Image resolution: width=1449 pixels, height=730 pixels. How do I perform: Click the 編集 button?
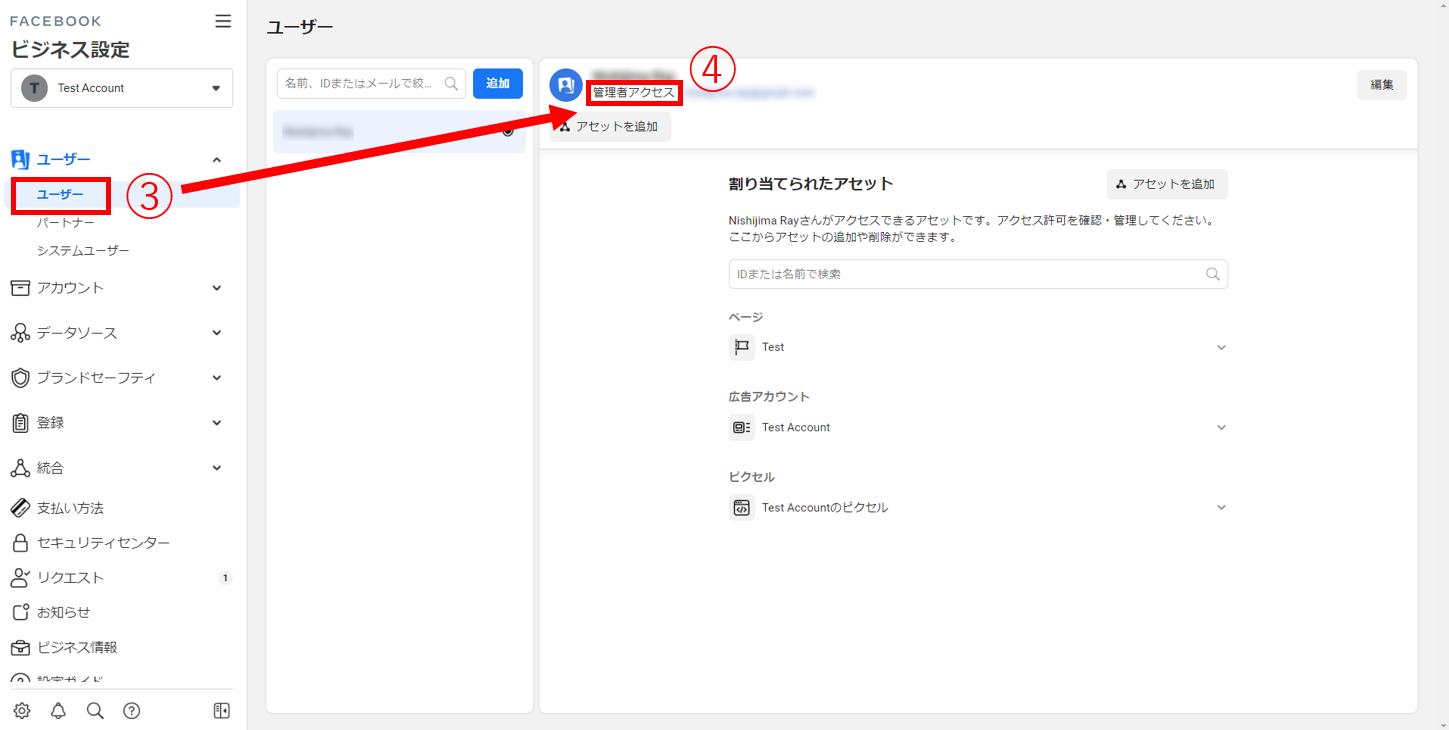coord(1381,85)
